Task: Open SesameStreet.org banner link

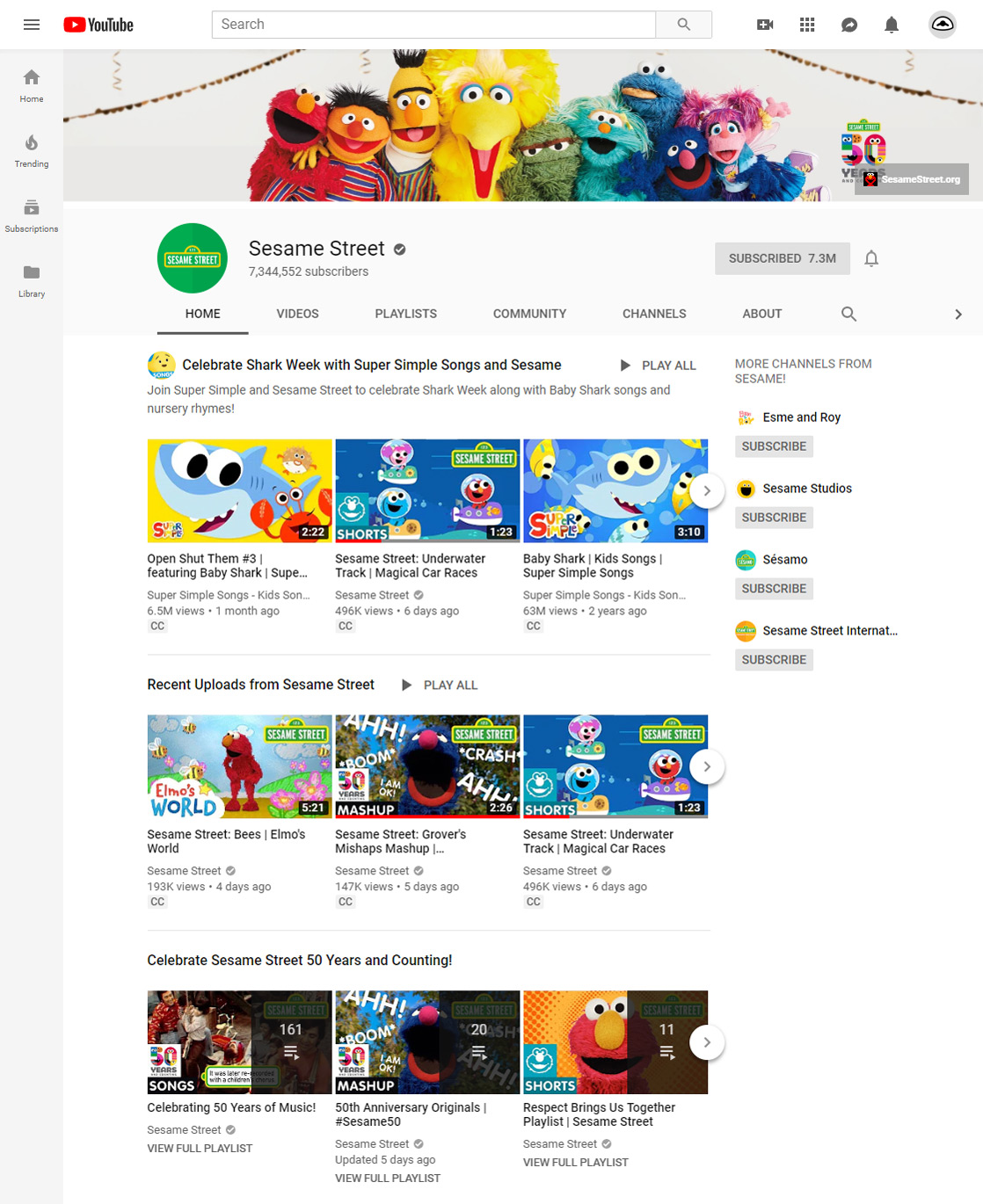Action: pyautogui.click(x=912, y=179)
